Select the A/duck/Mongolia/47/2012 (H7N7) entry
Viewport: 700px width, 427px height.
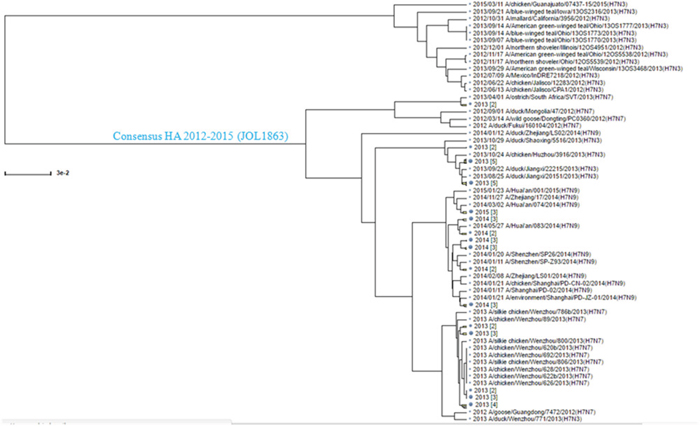(x=535, y=111)
